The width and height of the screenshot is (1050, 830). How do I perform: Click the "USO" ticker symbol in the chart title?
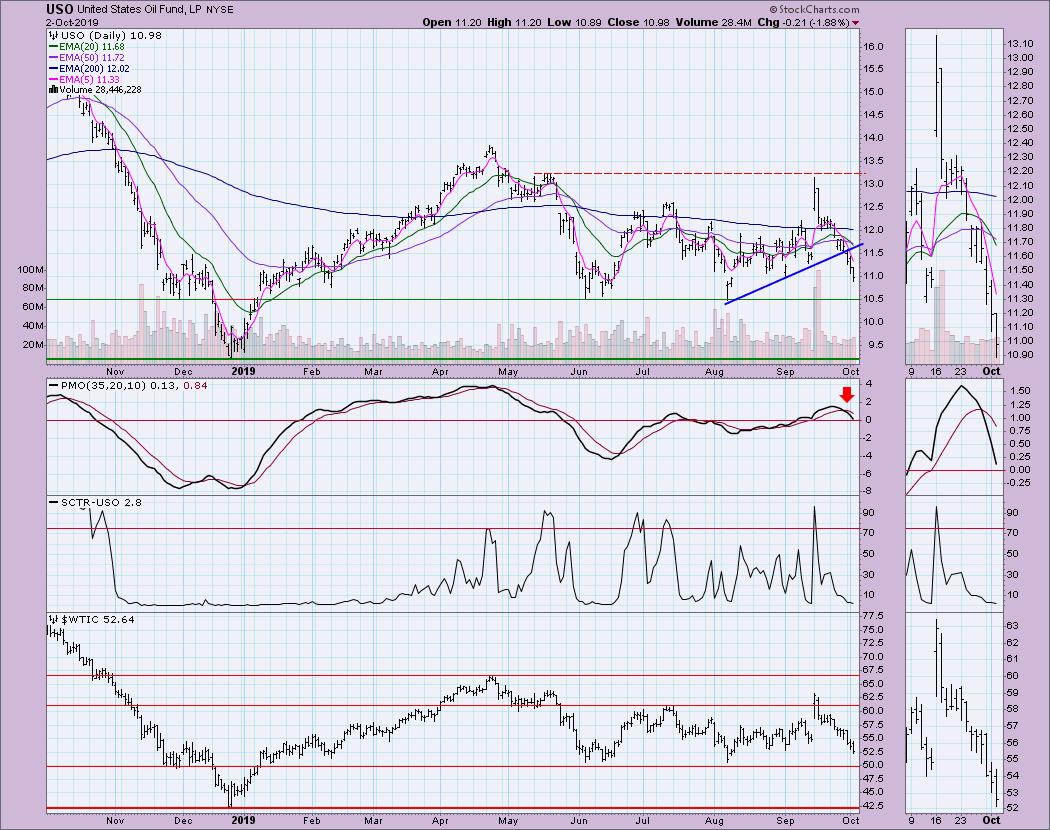pyautogui.click(x=60, y=9)
